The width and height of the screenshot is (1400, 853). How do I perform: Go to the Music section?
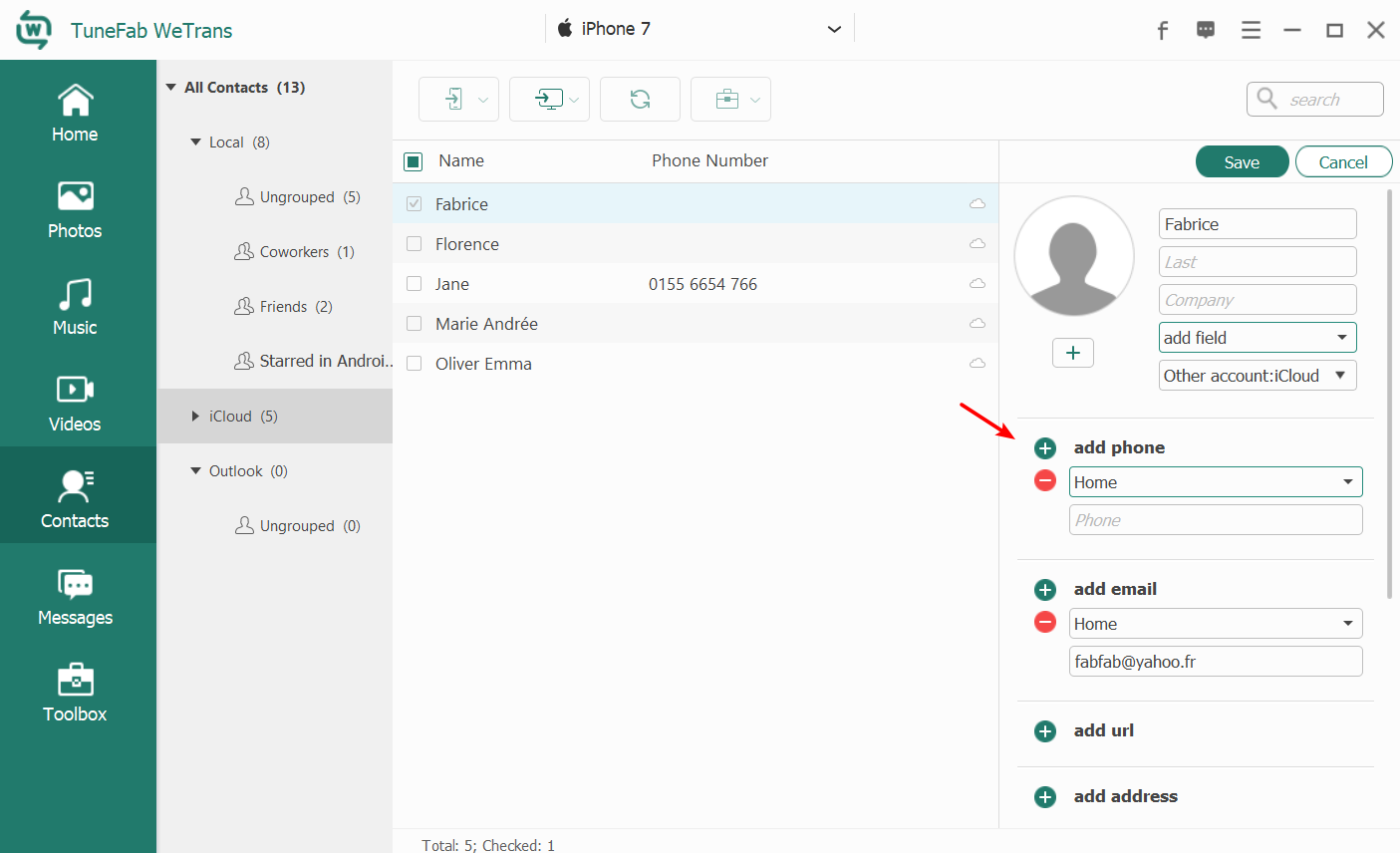coord(76,306)
